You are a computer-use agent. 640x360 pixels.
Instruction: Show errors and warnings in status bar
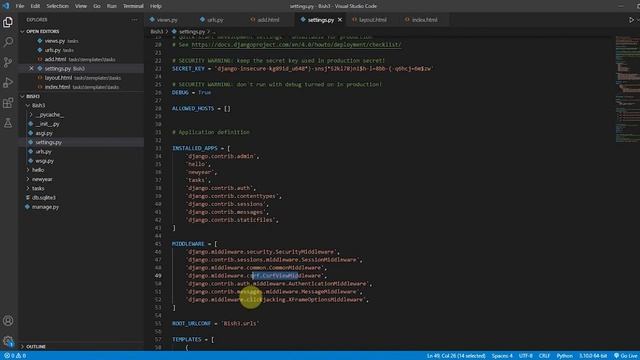point(15,356)
